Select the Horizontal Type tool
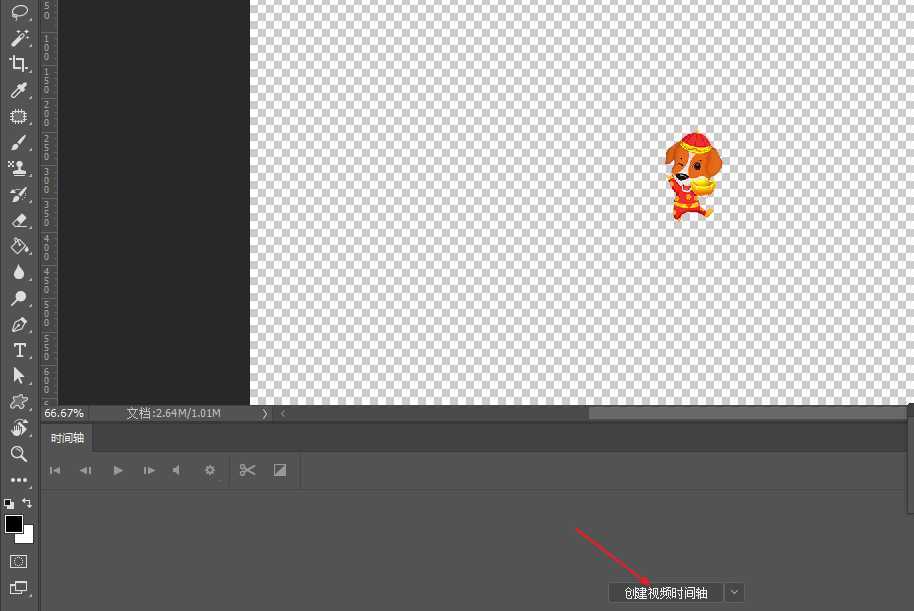The image size is (914, 611). coord(20,350)
